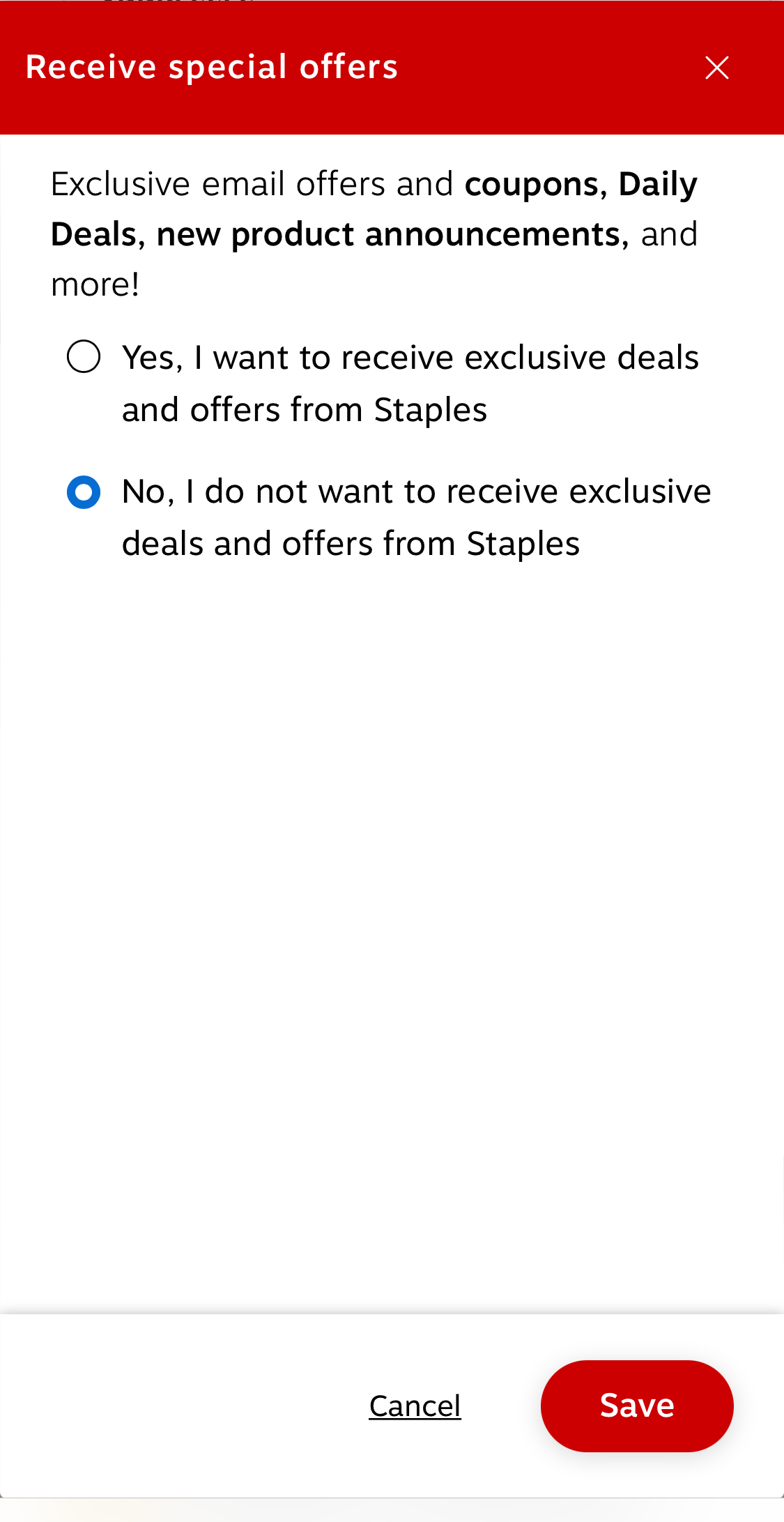Toggle the currently selected No option

pyautogui.click(x=84, y=492)
